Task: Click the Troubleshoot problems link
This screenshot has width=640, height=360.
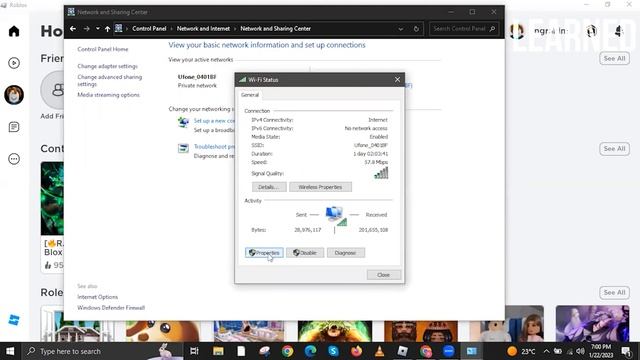Action: click(x=214, y=147)
